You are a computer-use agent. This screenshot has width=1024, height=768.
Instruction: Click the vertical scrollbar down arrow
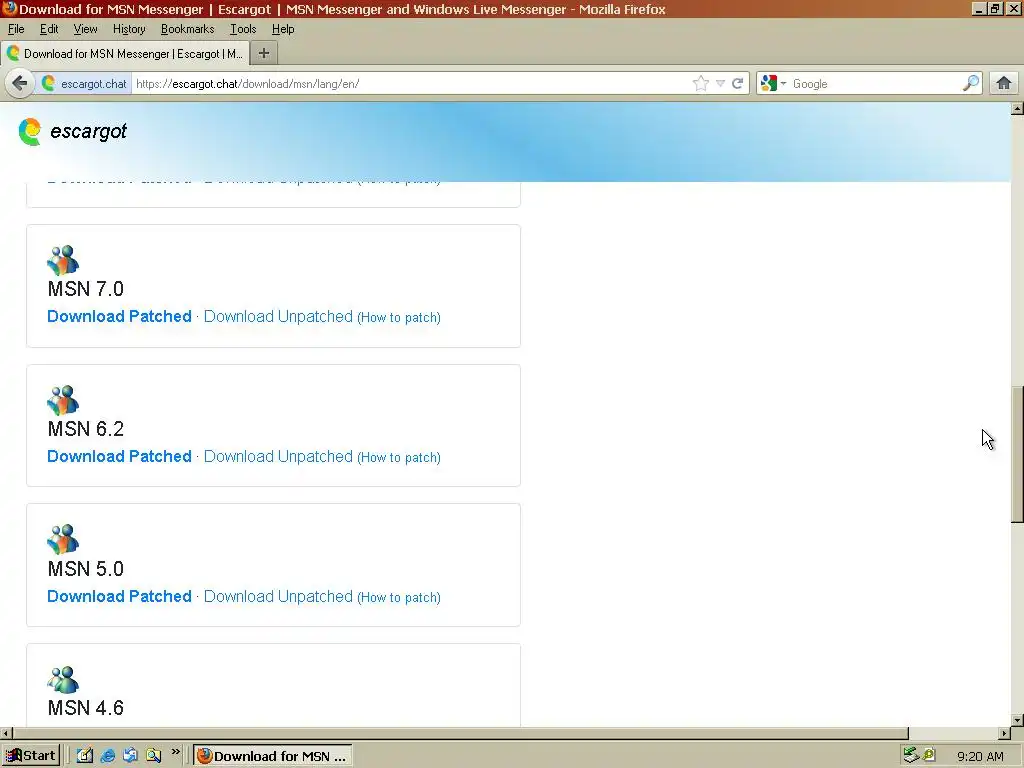pos(1017,720)
